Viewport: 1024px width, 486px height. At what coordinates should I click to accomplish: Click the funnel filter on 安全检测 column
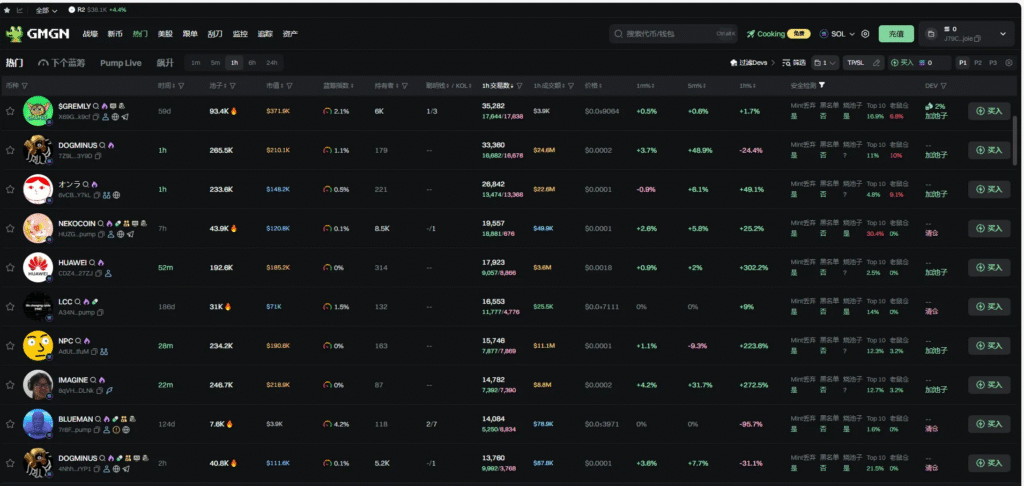click(x=822, y=86)
